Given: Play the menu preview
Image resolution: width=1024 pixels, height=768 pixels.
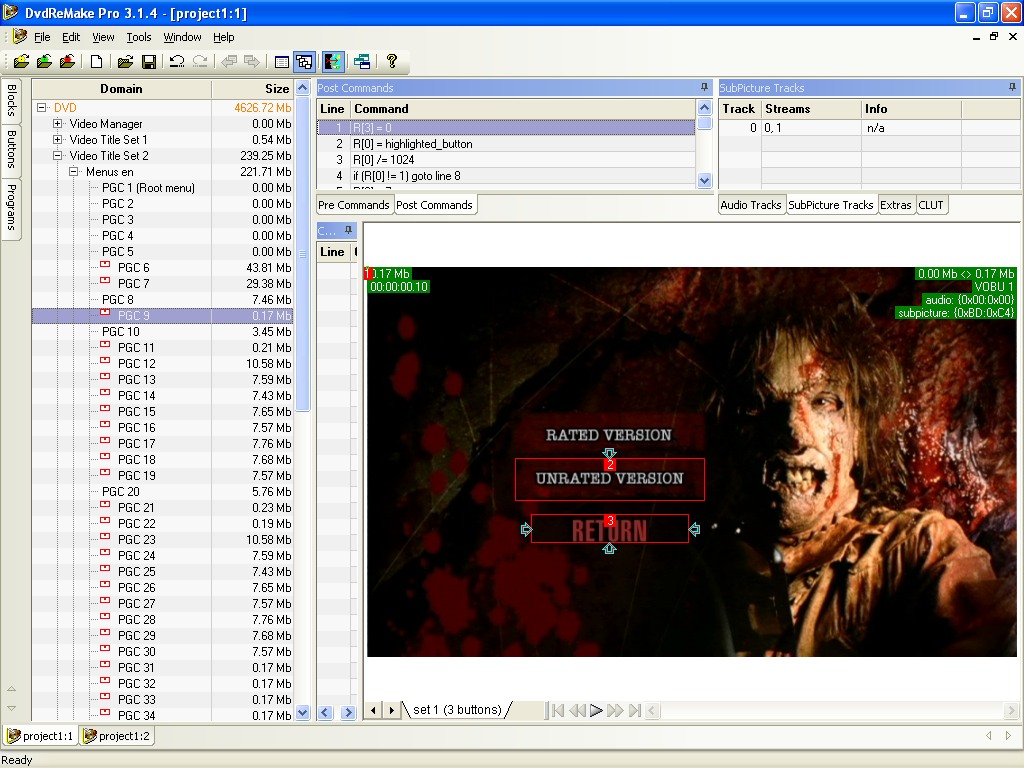Looking at the screenshot, I should [x=596, y=710].
